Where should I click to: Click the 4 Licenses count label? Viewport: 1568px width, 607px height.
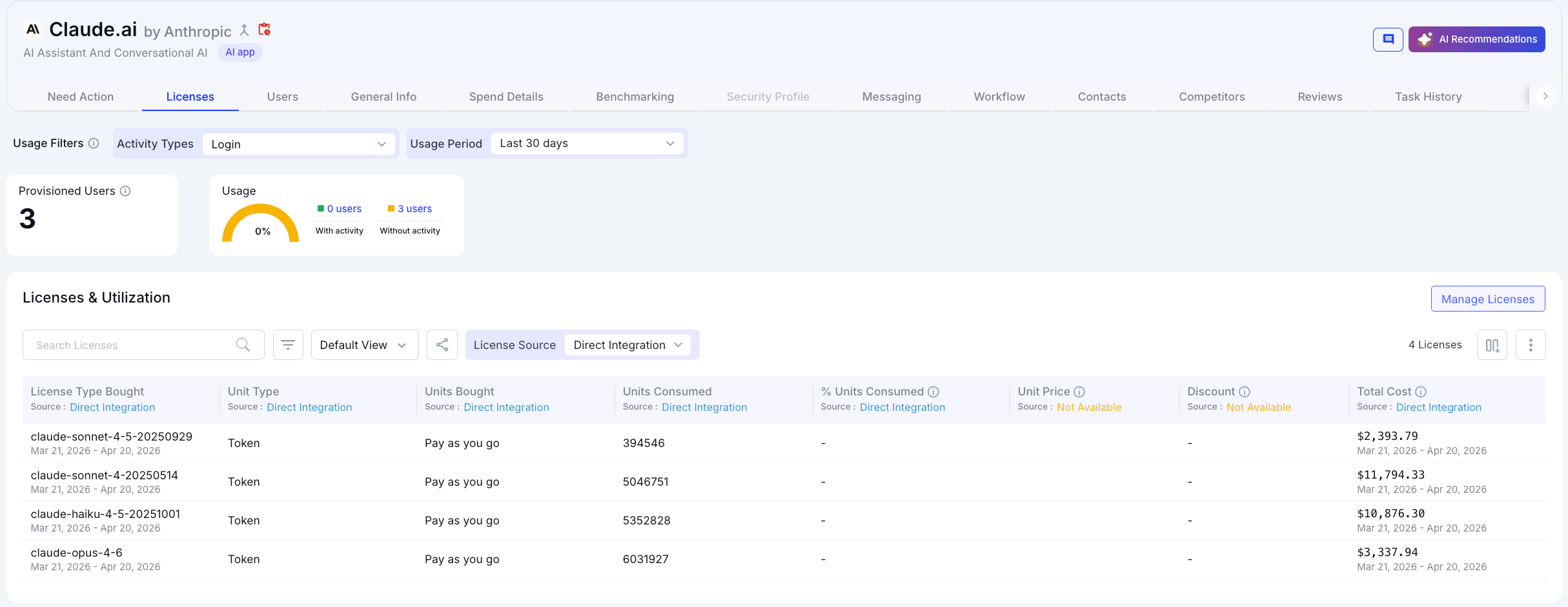coord(1435,345)
